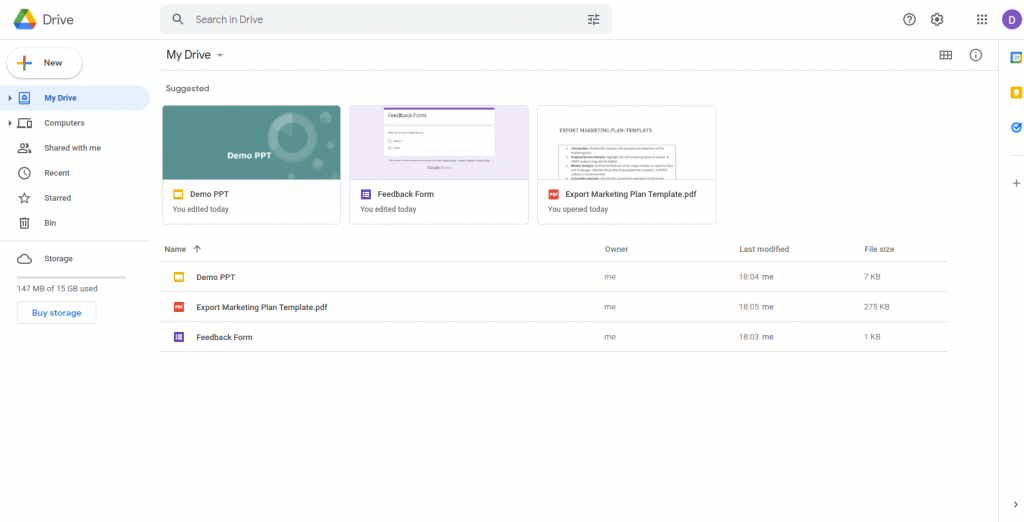The image size is (1024, 522).
Task: Open Google Calendar from side panel
Action: (x=1016, y=58)
